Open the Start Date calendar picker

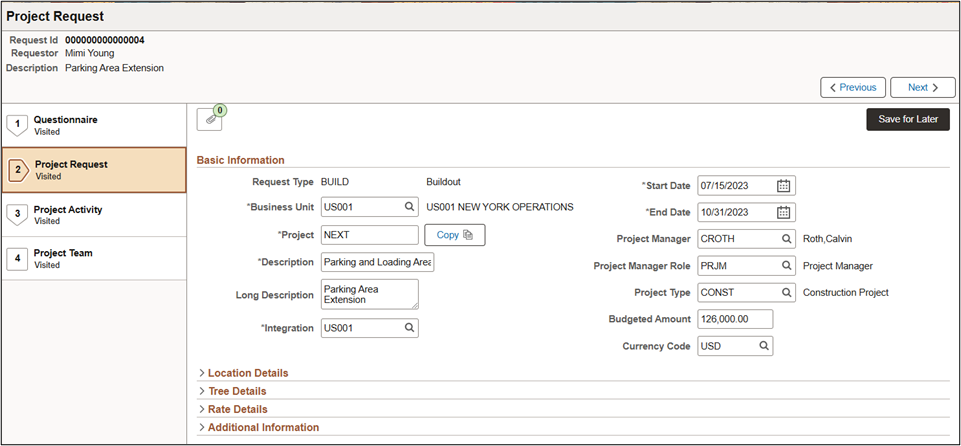click(783, 186)
